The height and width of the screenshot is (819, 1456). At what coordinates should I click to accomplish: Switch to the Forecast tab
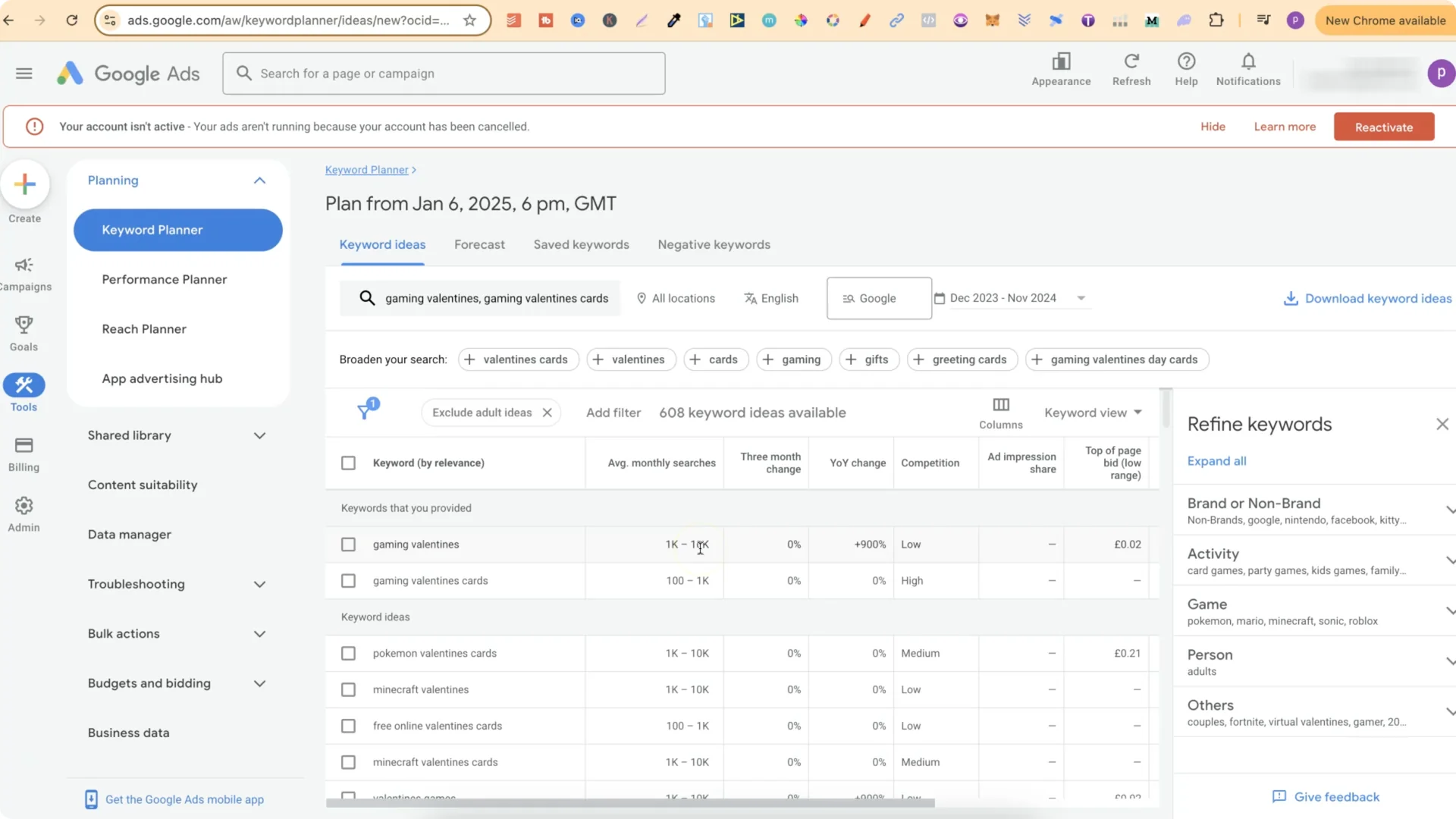479,245
